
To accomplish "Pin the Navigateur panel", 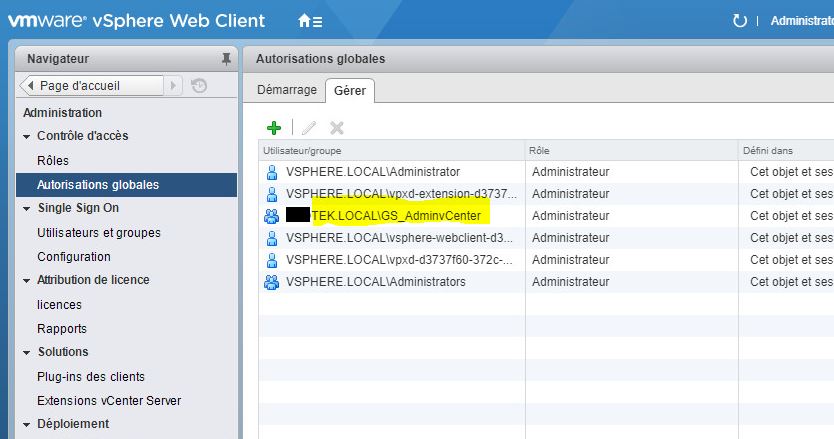I will [x=226, y=59].
